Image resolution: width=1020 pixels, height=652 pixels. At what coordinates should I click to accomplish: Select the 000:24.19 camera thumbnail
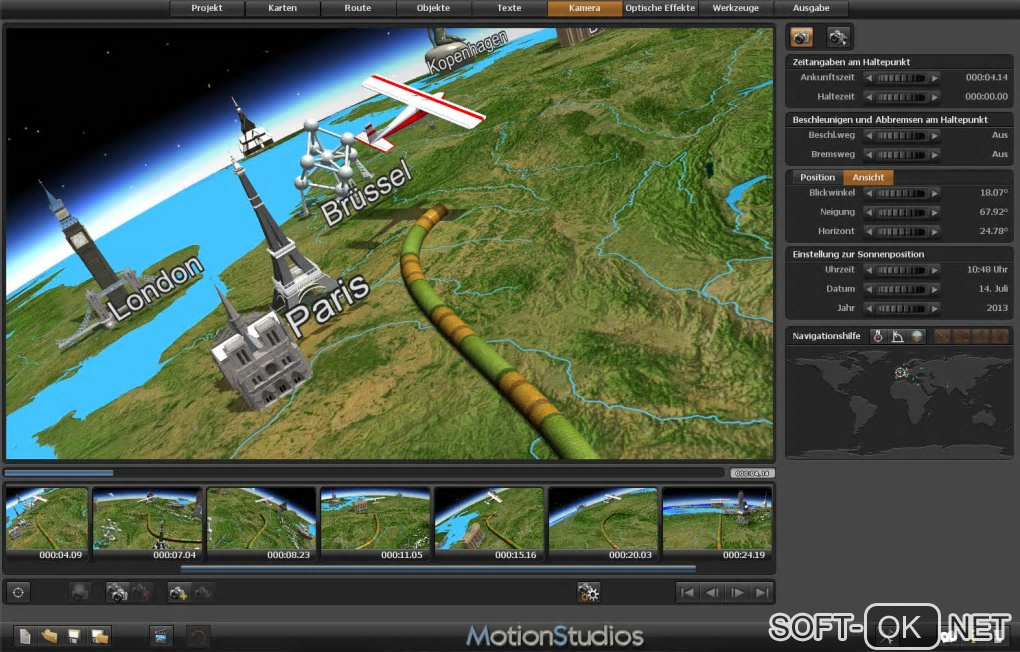pyautogui.click(x=717, y=524)
